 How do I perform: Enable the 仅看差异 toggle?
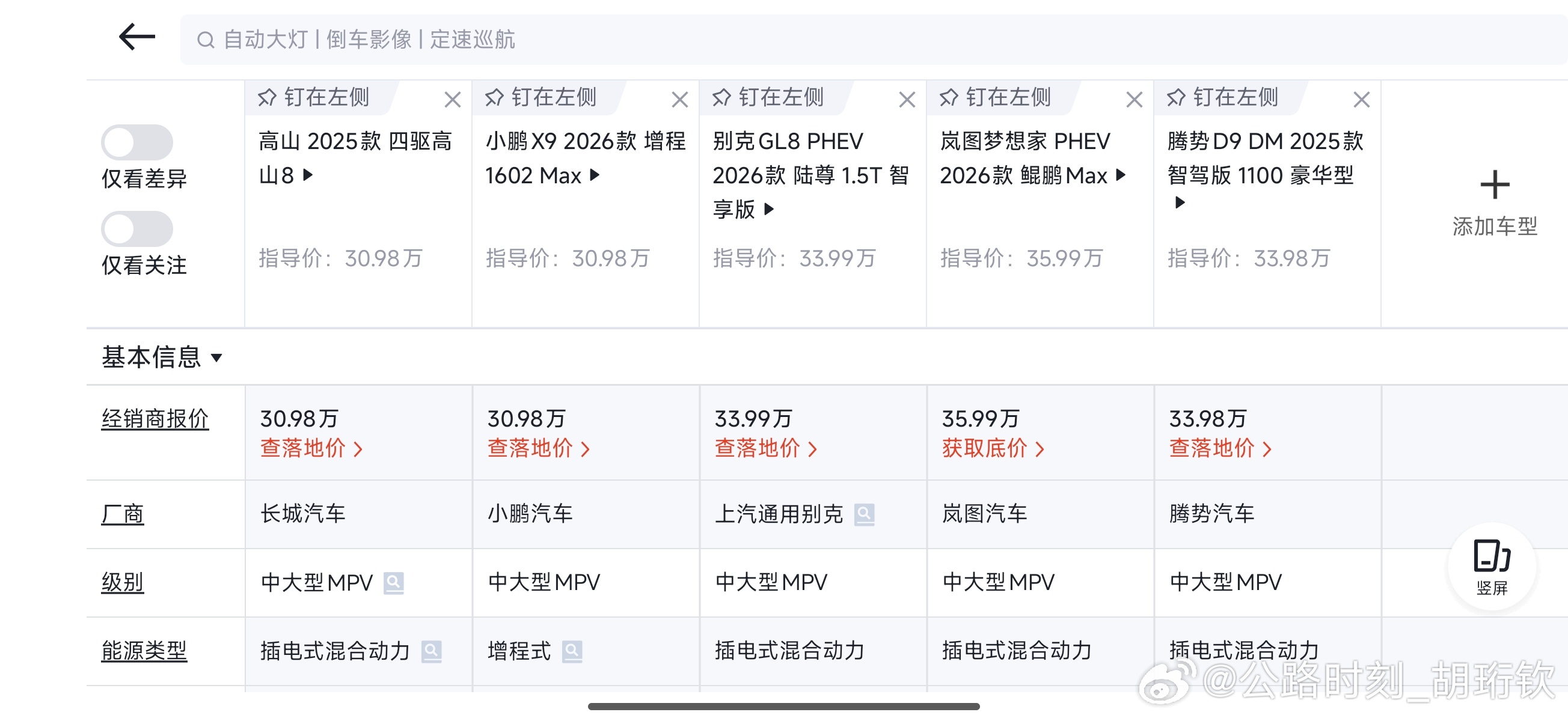137,141
